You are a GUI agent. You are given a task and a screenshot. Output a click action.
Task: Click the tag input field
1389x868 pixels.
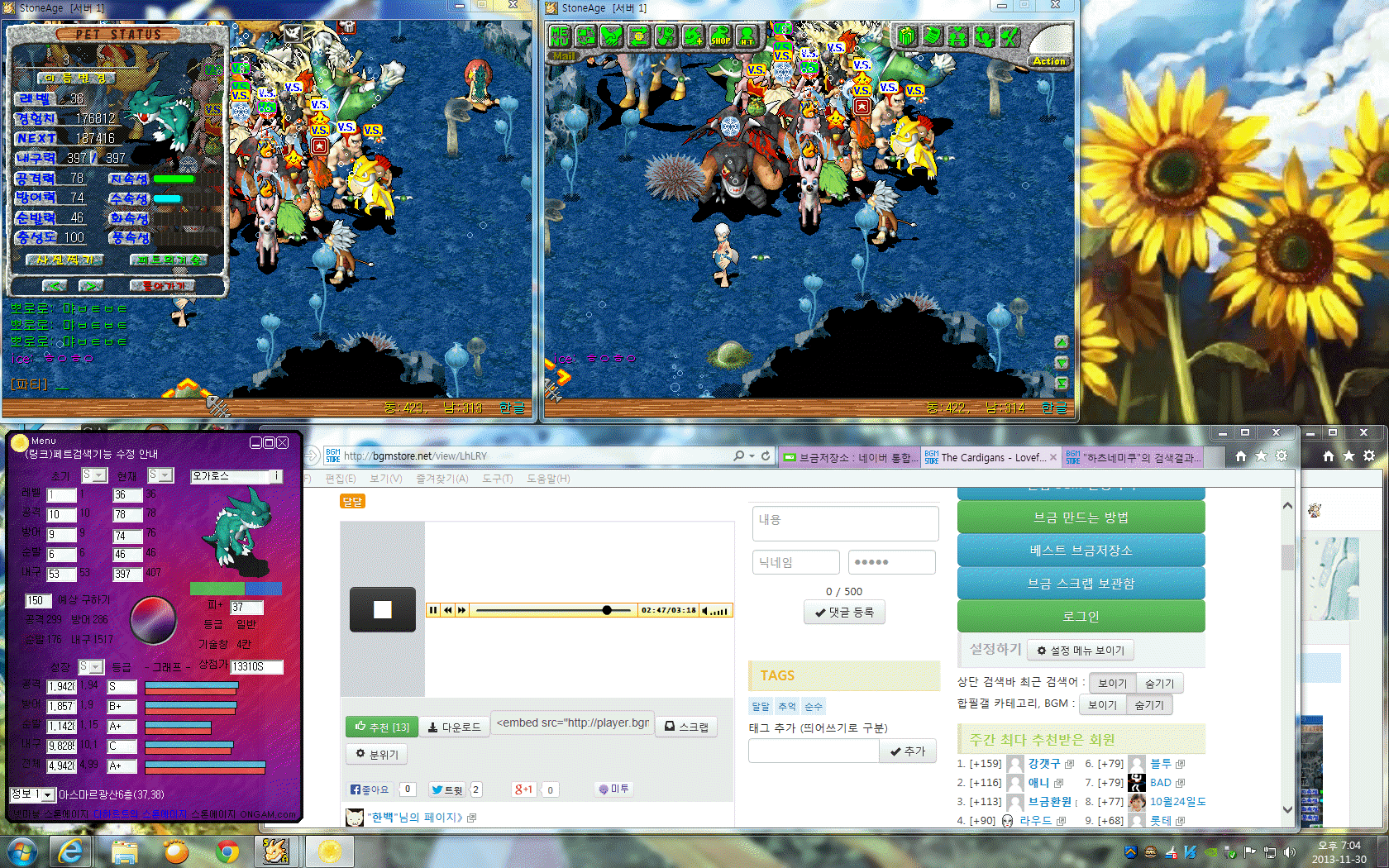[814, 751]
